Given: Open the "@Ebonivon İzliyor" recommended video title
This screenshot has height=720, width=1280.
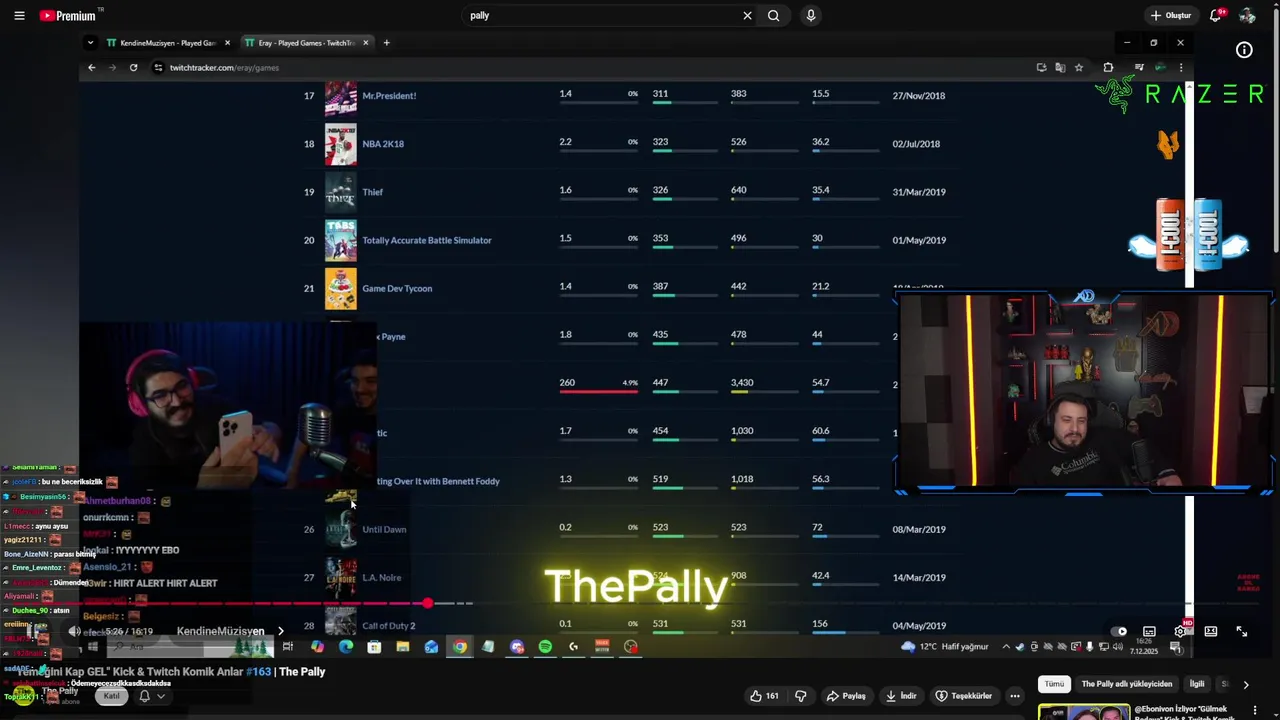Looking at the screenshot, I should tap(1181, 712).
